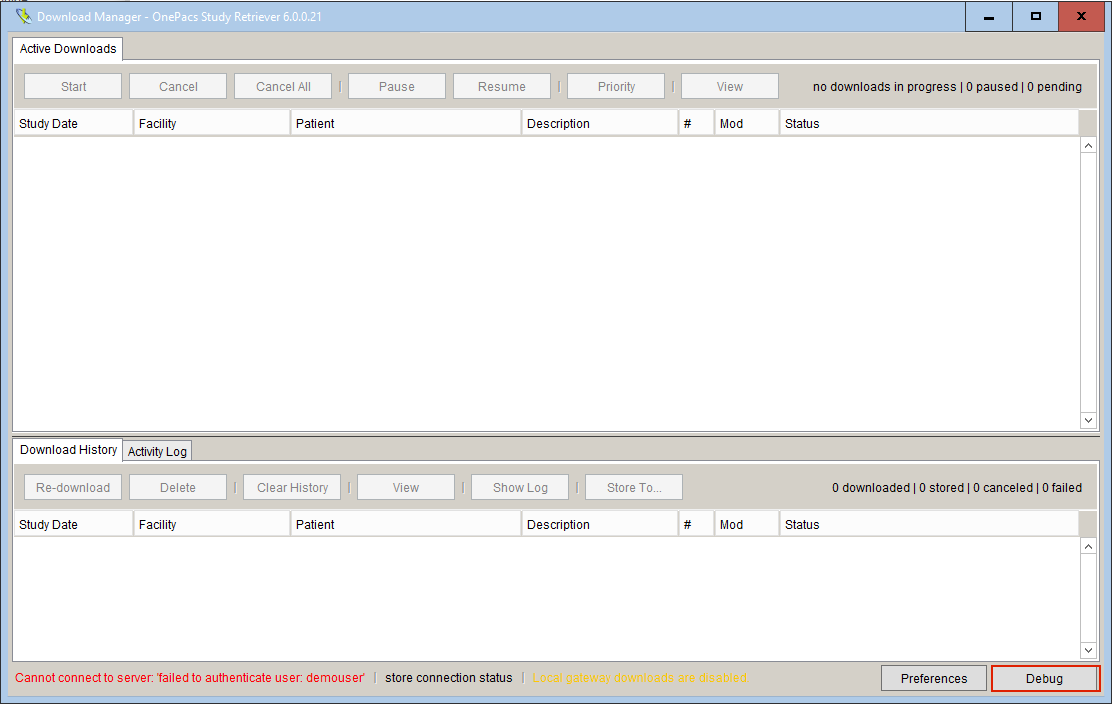
Task: Close the Download Manager window
Action: tap(1082, 16)
